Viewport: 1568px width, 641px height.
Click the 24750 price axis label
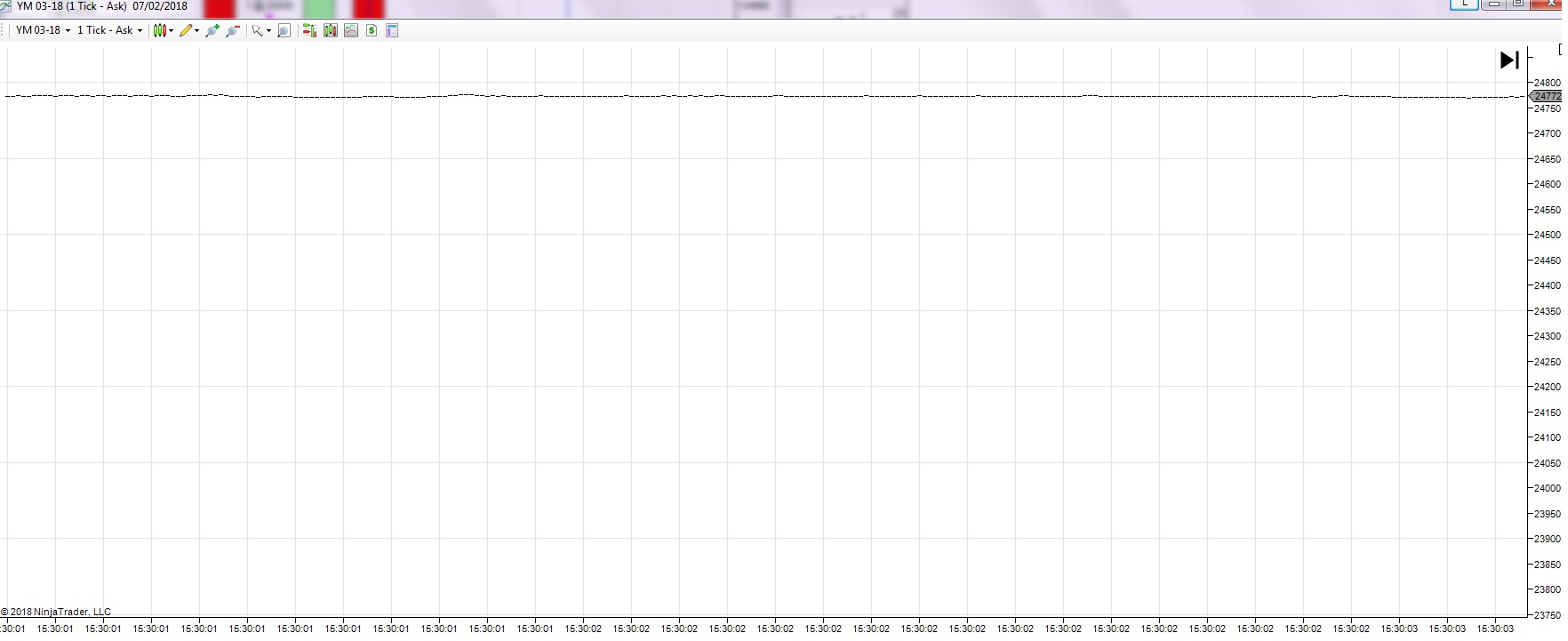pyautogui.click(x=1548, y=108)
